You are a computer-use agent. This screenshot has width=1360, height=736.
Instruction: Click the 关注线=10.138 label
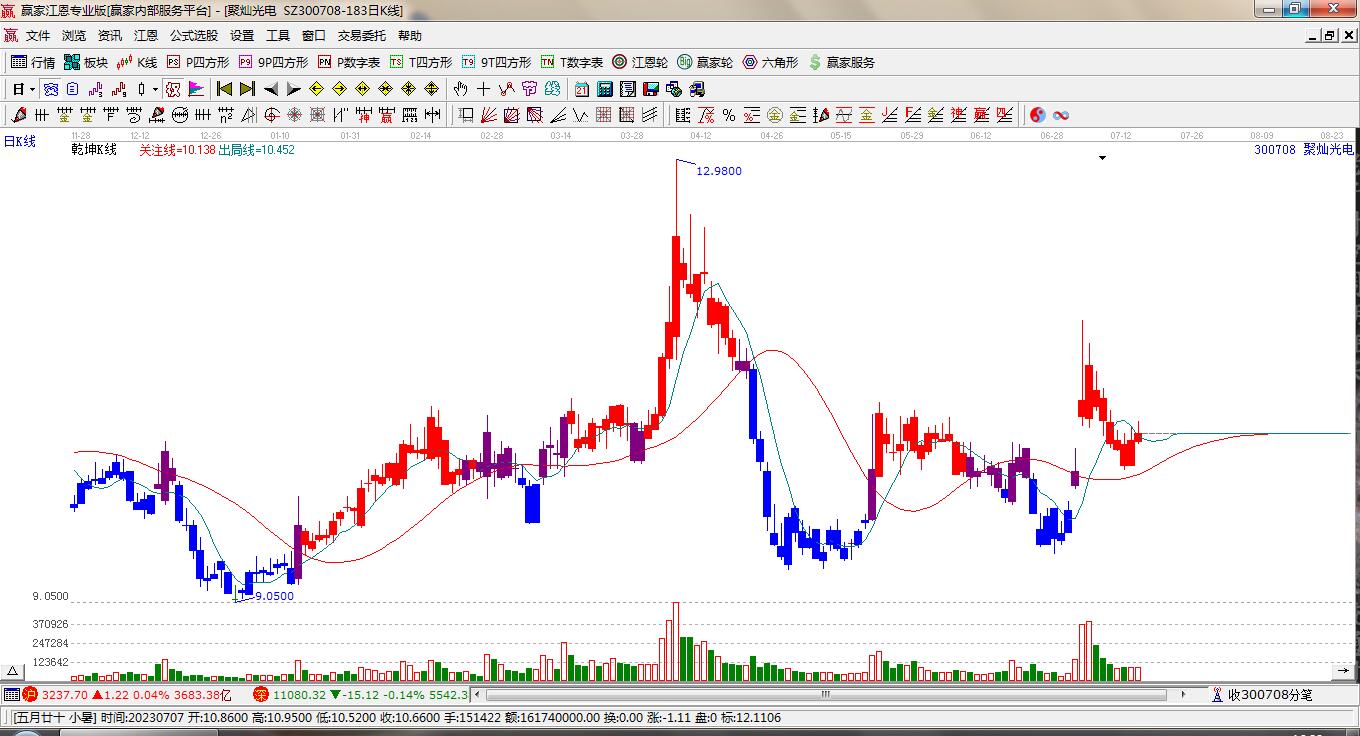177,150
